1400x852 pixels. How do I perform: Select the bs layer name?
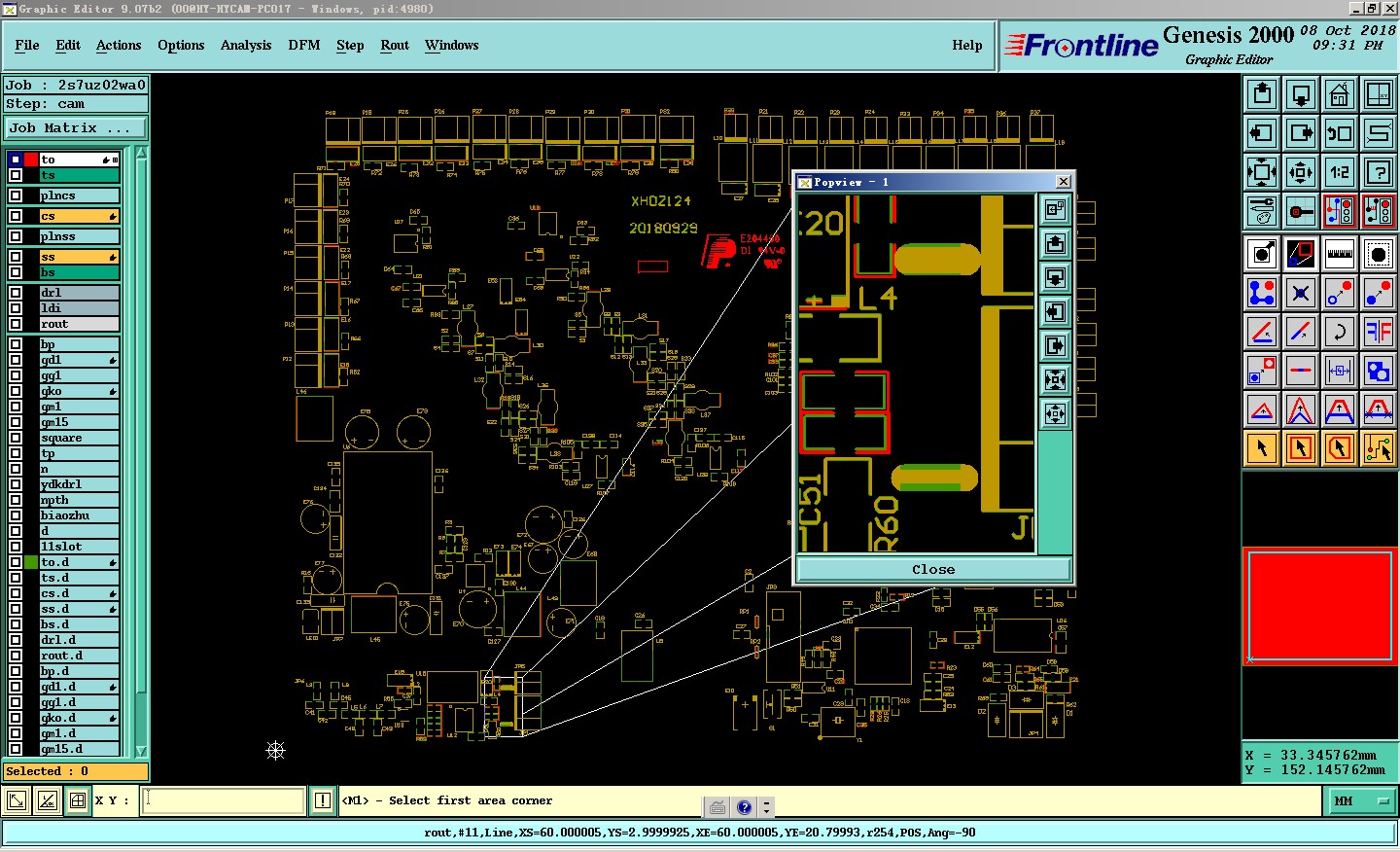(79, 272)
